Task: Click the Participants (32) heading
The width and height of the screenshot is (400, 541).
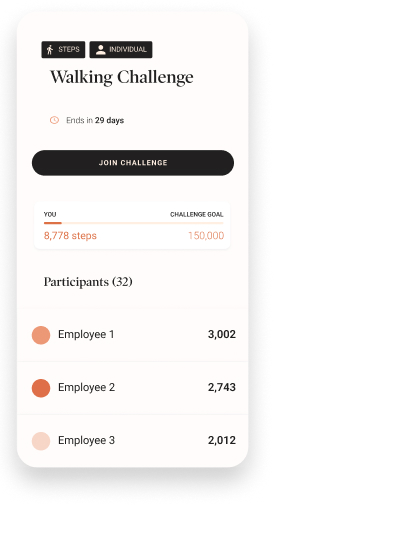Action: click(x=88, y=282)
